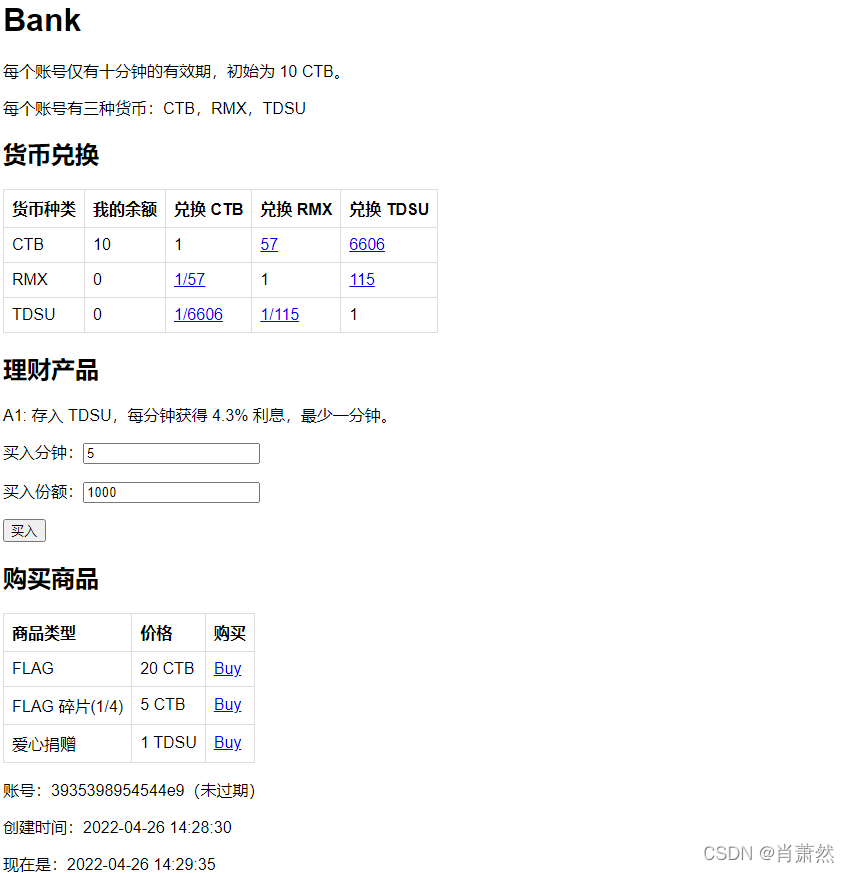
Task: Select the 理财产品 section heading
Action: [51, 370]
